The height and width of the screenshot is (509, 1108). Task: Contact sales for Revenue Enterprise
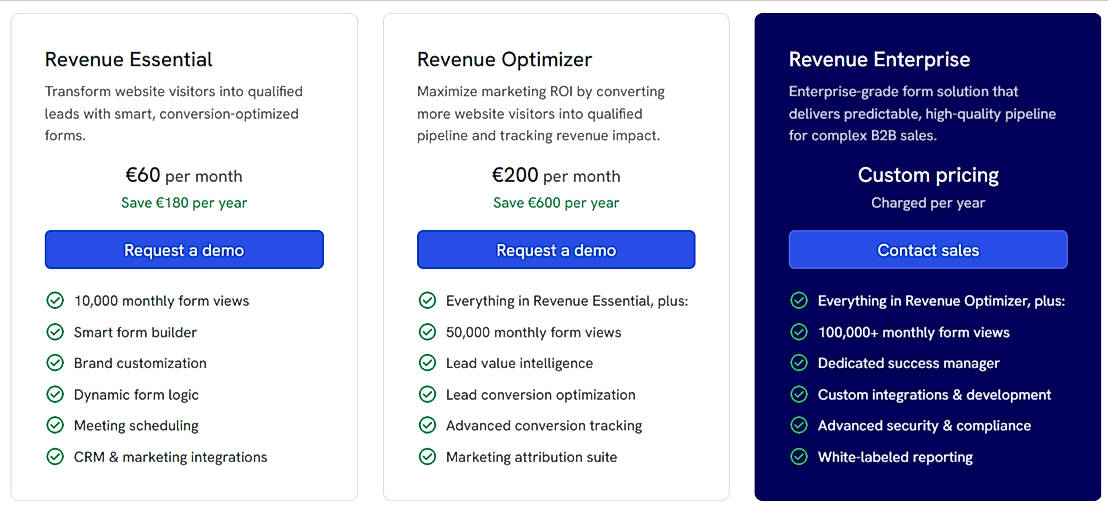pos(928,250)
